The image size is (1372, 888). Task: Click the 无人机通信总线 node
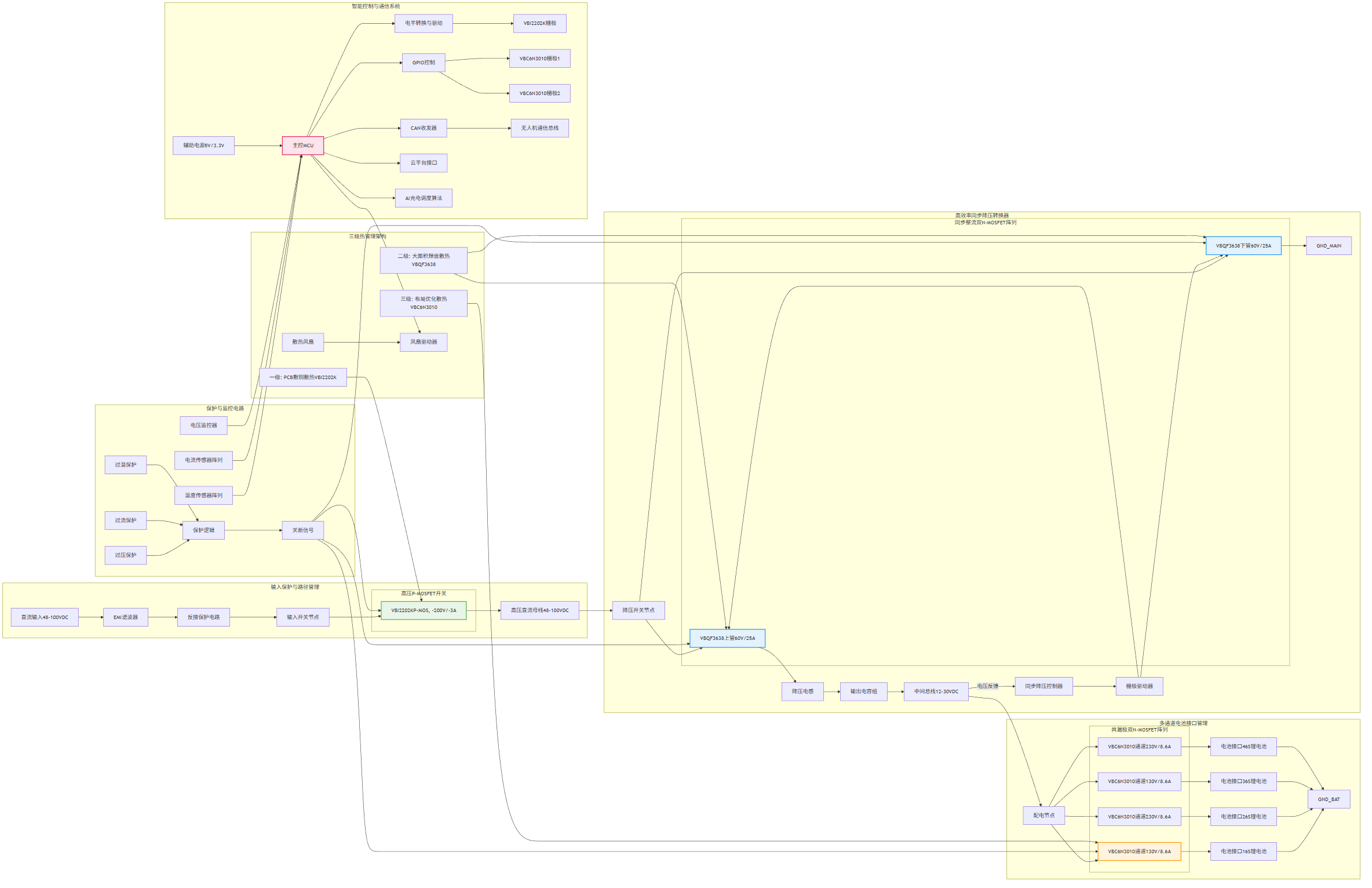point(539,128)
